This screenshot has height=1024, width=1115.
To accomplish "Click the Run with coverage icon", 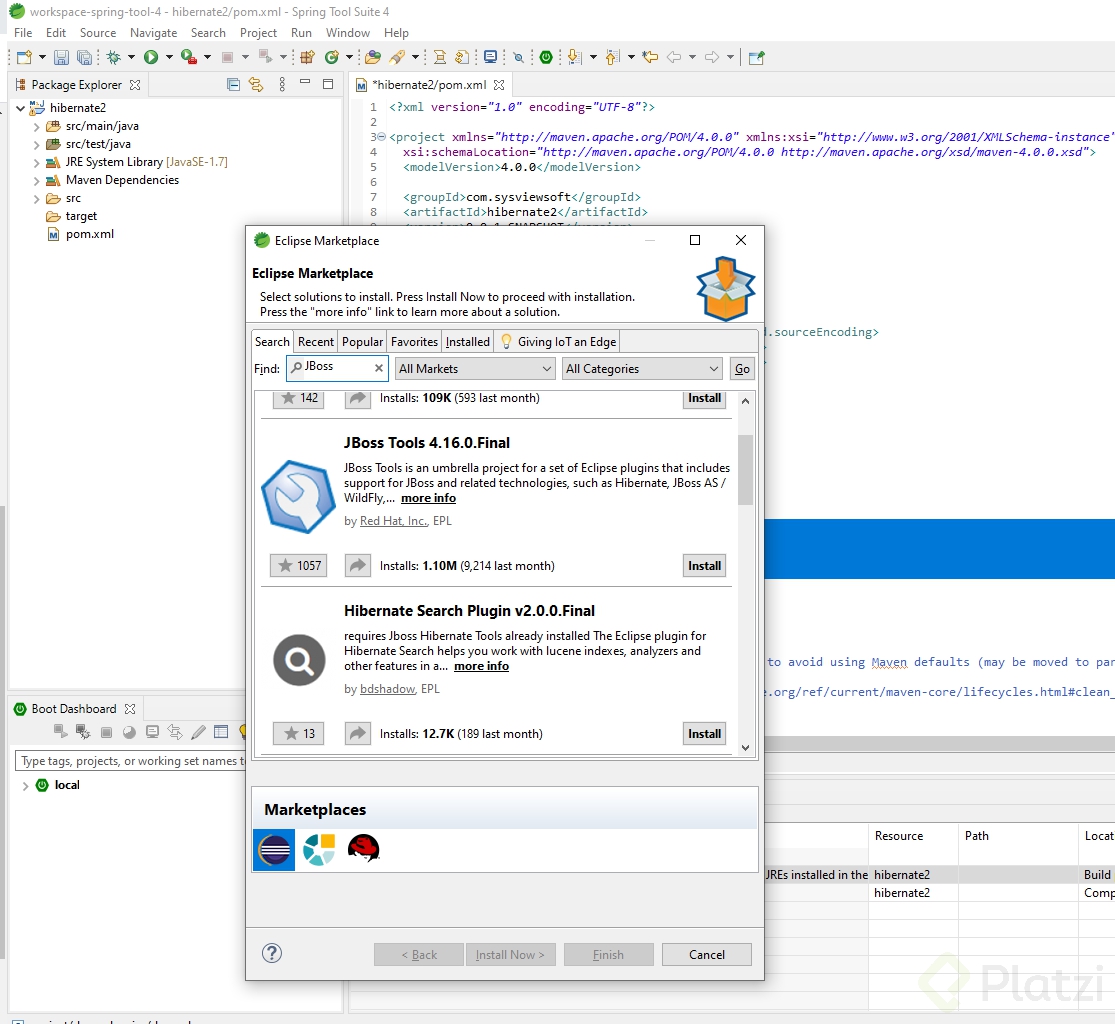I will tap(188, 58).
